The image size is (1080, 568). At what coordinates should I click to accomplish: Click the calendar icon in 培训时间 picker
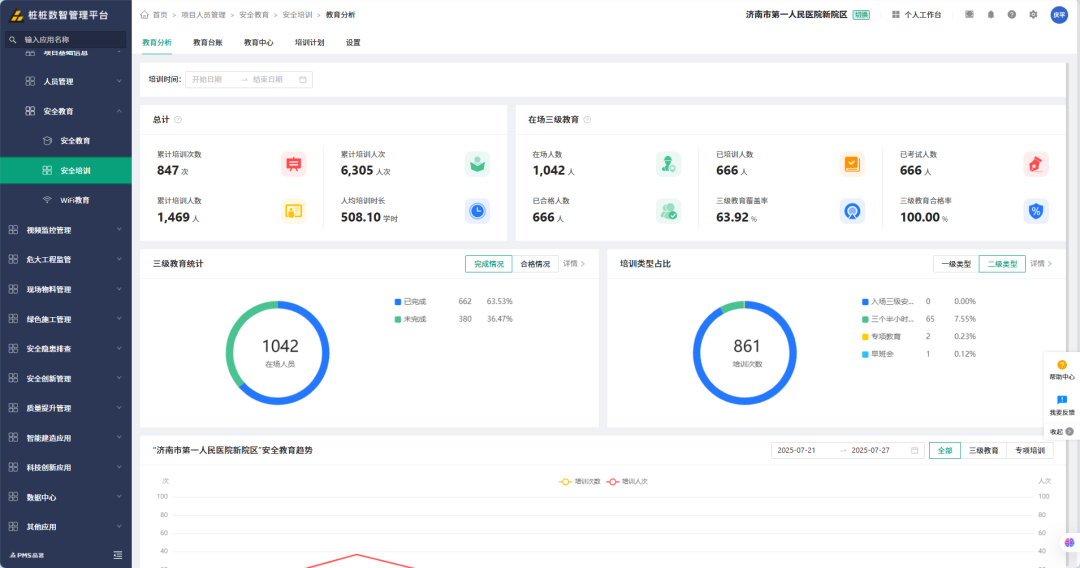[302, 80]
